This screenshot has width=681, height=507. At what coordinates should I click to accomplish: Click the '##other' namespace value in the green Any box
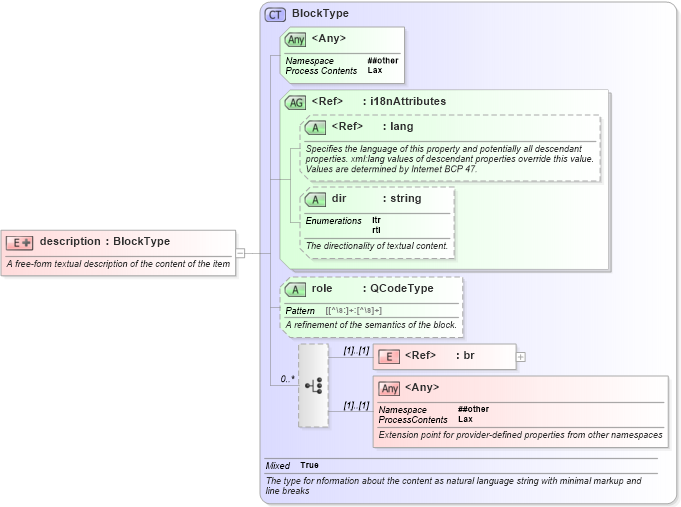coord(383,60)
